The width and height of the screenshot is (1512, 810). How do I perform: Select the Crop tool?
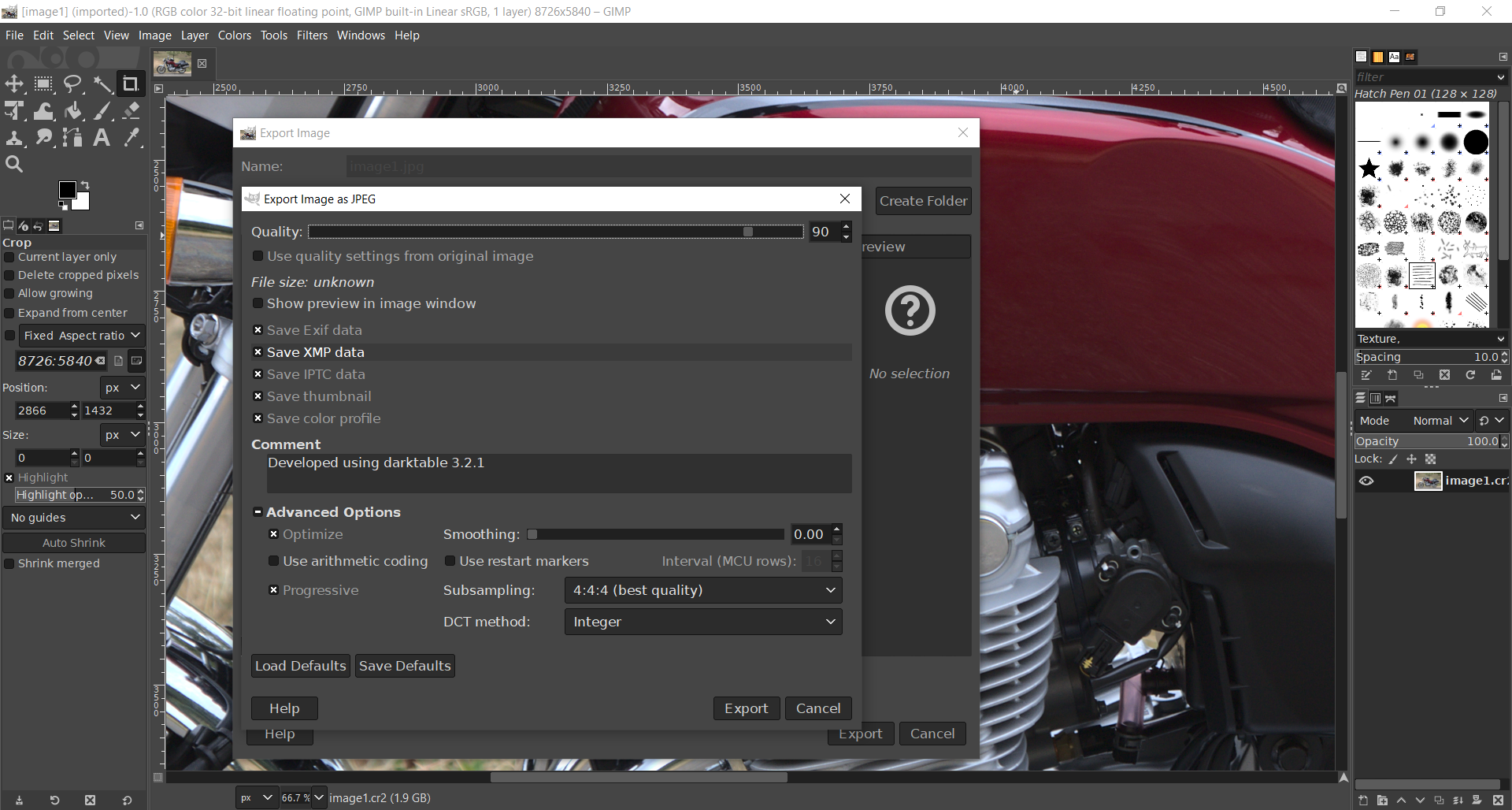(130, 84)
